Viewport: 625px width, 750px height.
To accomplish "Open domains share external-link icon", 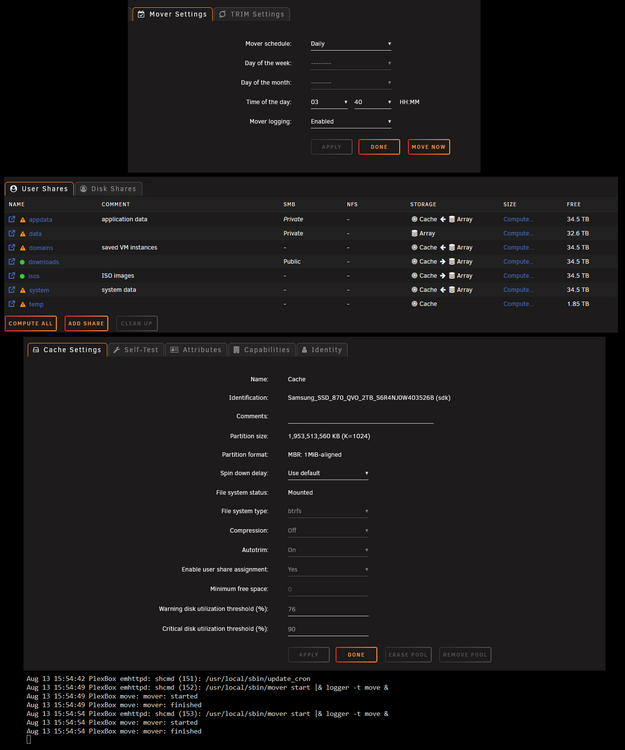I will tap(12, 247).
